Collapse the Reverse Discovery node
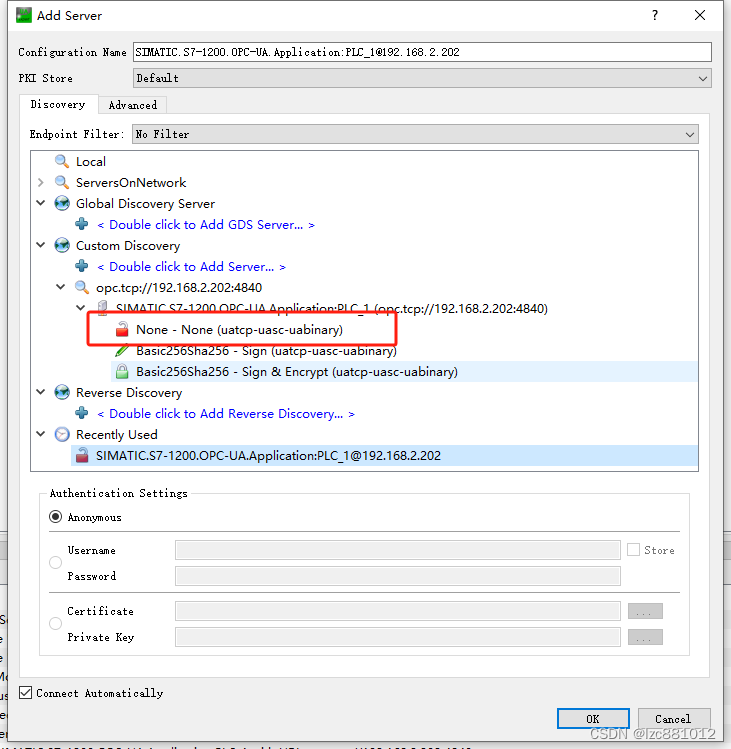731x749 pixels. pyautogui.click(x=41, y=392)
